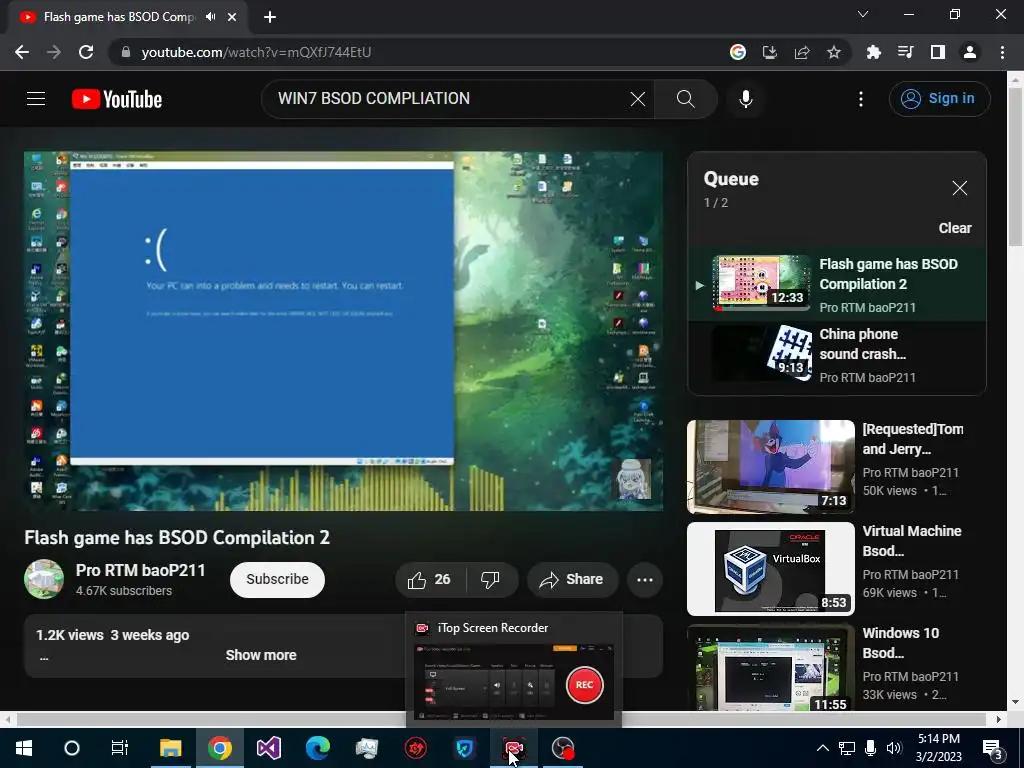Share the video

pos(572,579)
